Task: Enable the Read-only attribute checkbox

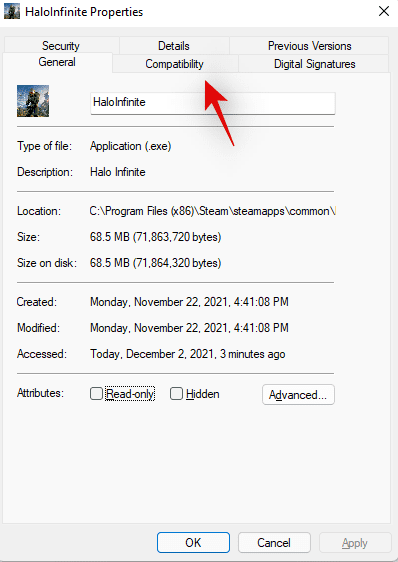Action: (96, 394)
